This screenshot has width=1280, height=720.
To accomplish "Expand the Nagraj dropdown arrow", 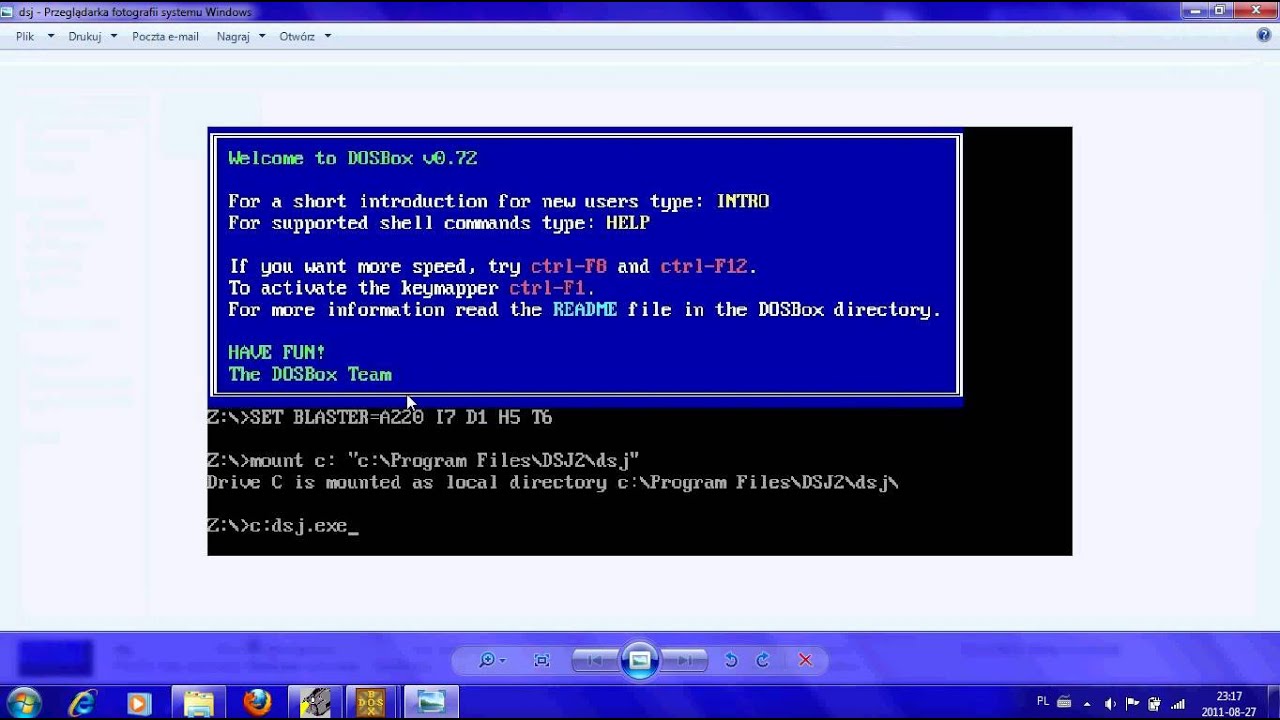I will 262,36.
